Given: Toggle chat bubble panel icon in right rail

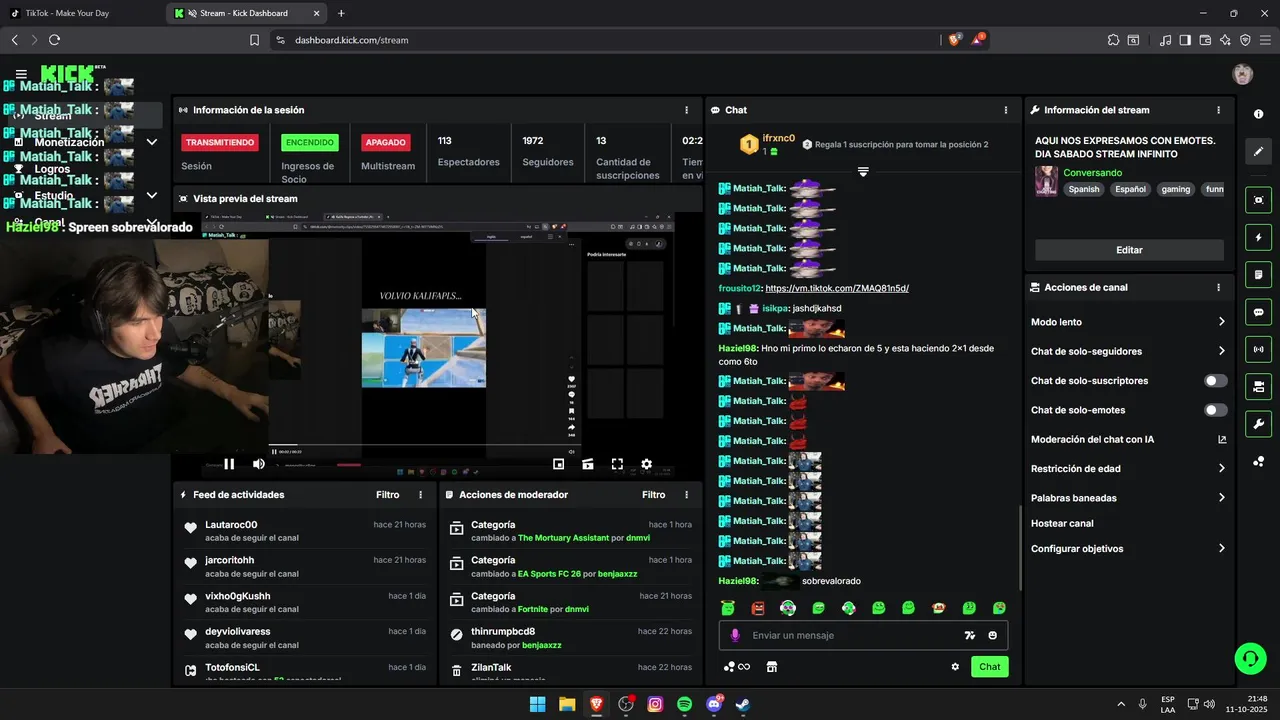Looking at the screenshot, I should [1258, 312].
